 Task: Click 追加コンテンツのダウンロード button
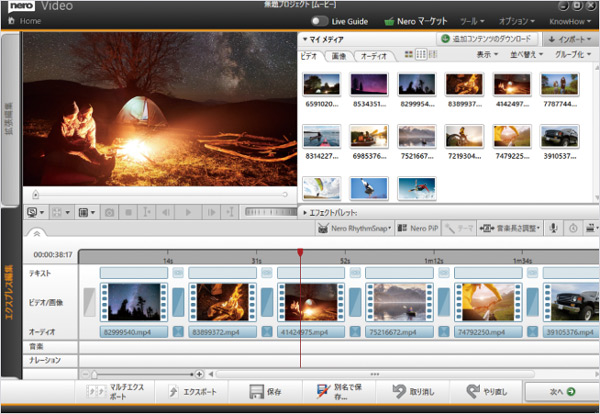pyautogui.click(x=487, y=39)
